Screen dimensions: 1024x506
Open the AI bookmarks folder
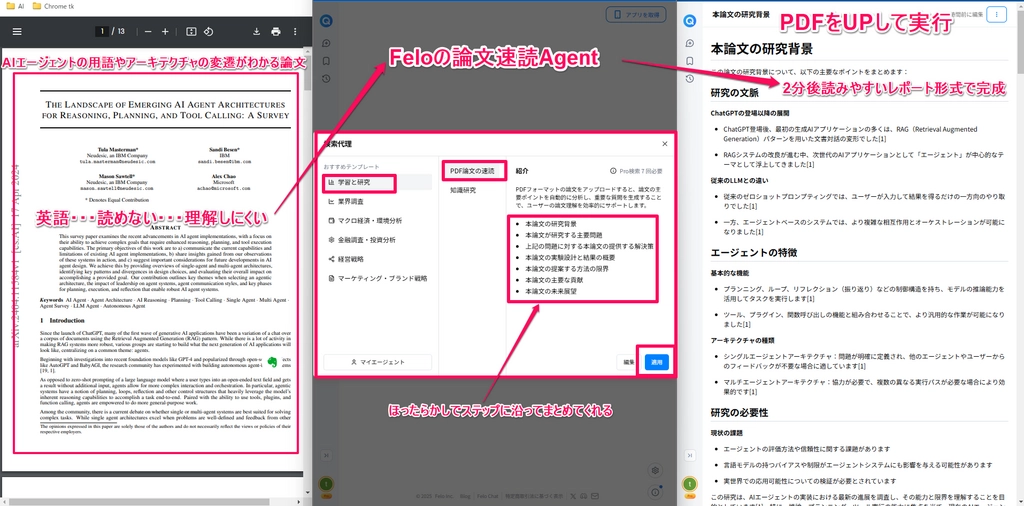coord(15,6)
